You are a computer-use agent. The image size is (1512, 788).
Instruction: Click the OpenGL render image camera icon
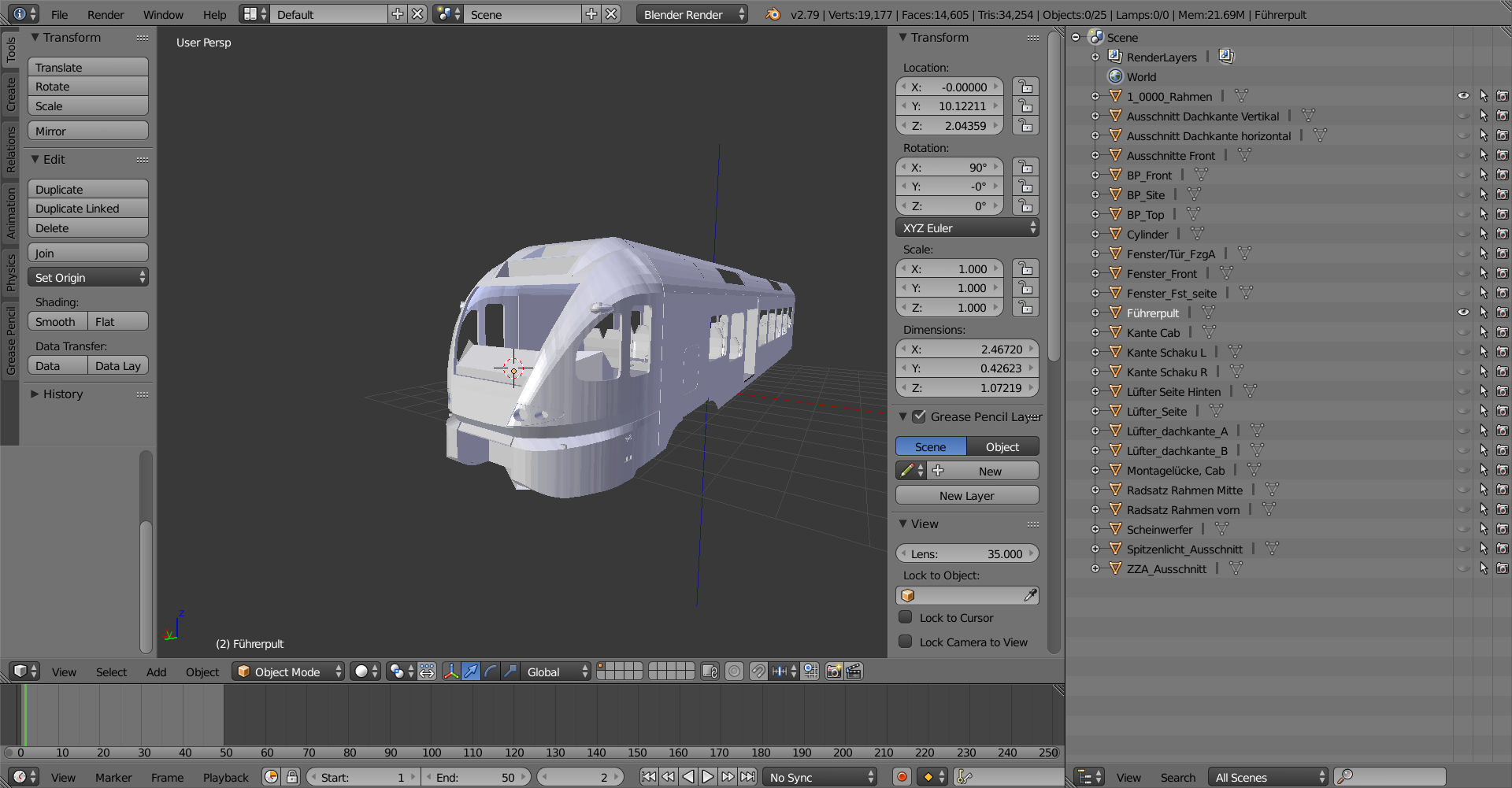point(833,671)
